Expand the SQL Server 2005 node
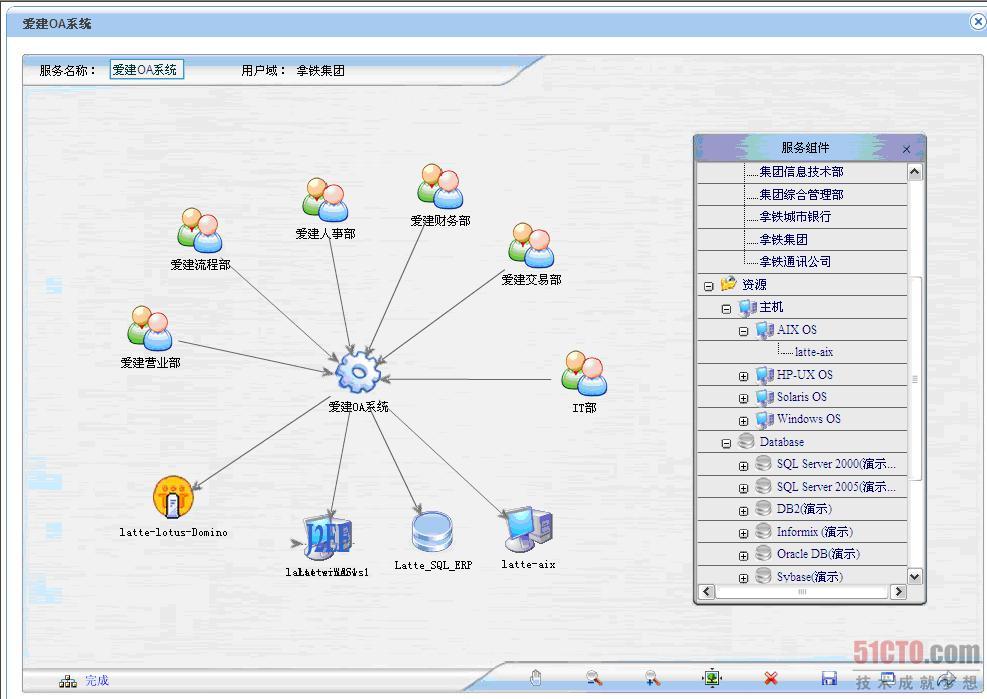The height and width of the screenshot is (699, 987). [x=743, y=488]
